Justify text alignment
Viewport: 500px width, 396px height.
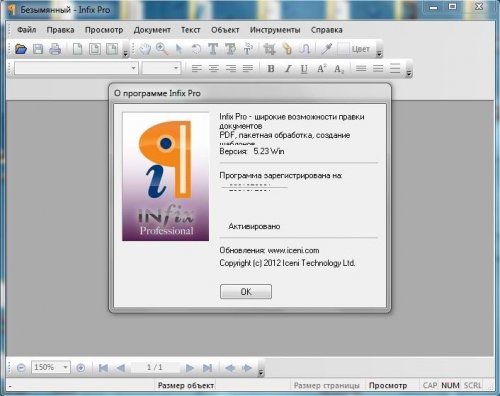point(248,69)
